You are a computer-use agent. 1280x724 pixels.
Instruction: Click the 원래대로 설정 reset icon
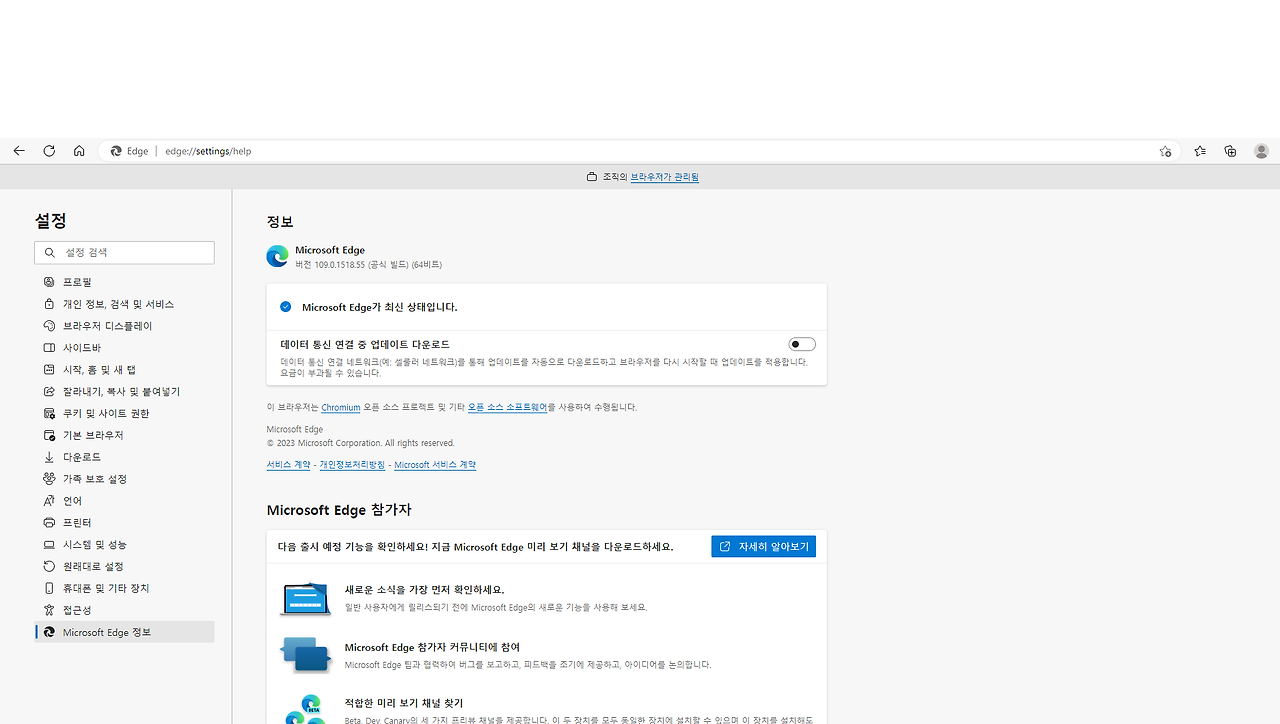(x=49, y=567)
